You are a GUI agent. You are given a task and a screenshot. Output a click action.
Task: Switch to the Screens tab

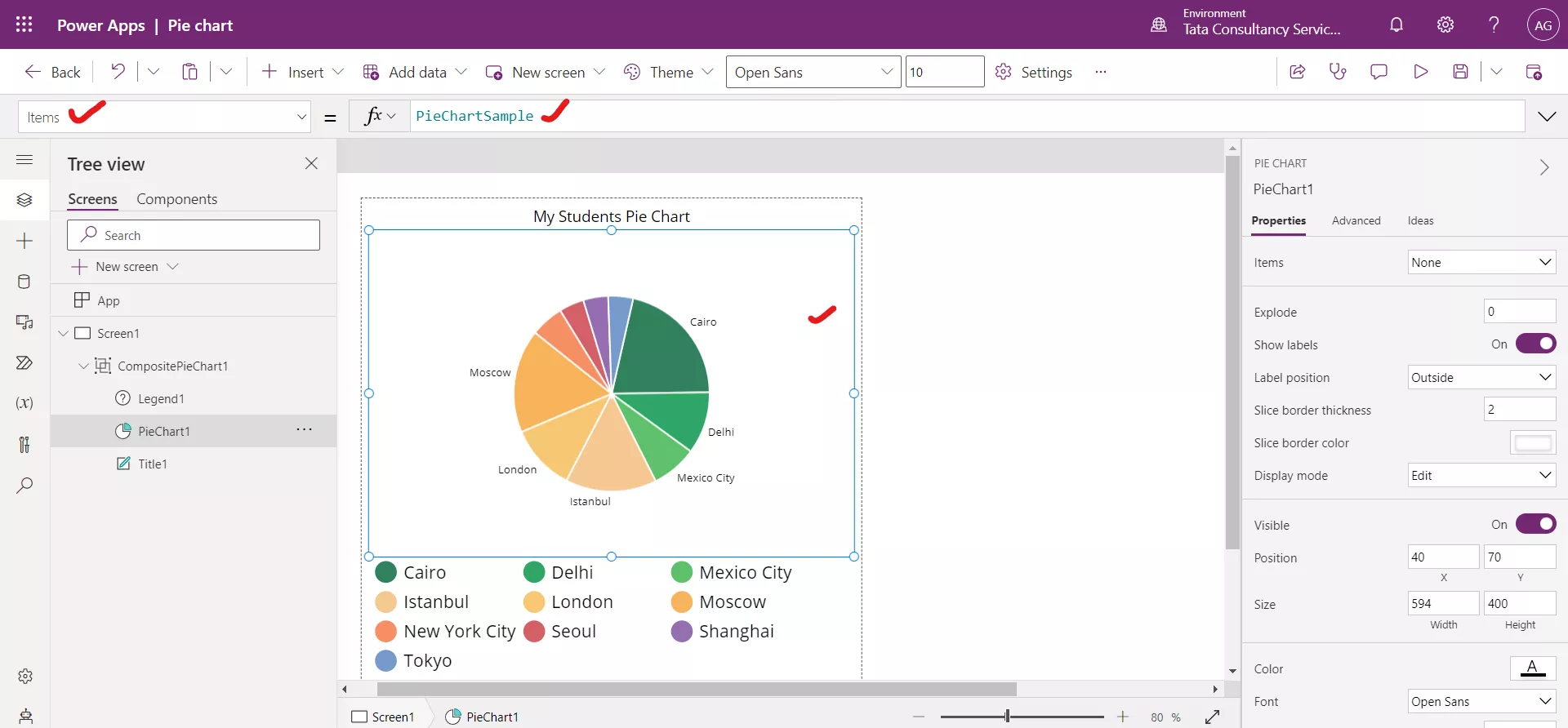(92, 199)
